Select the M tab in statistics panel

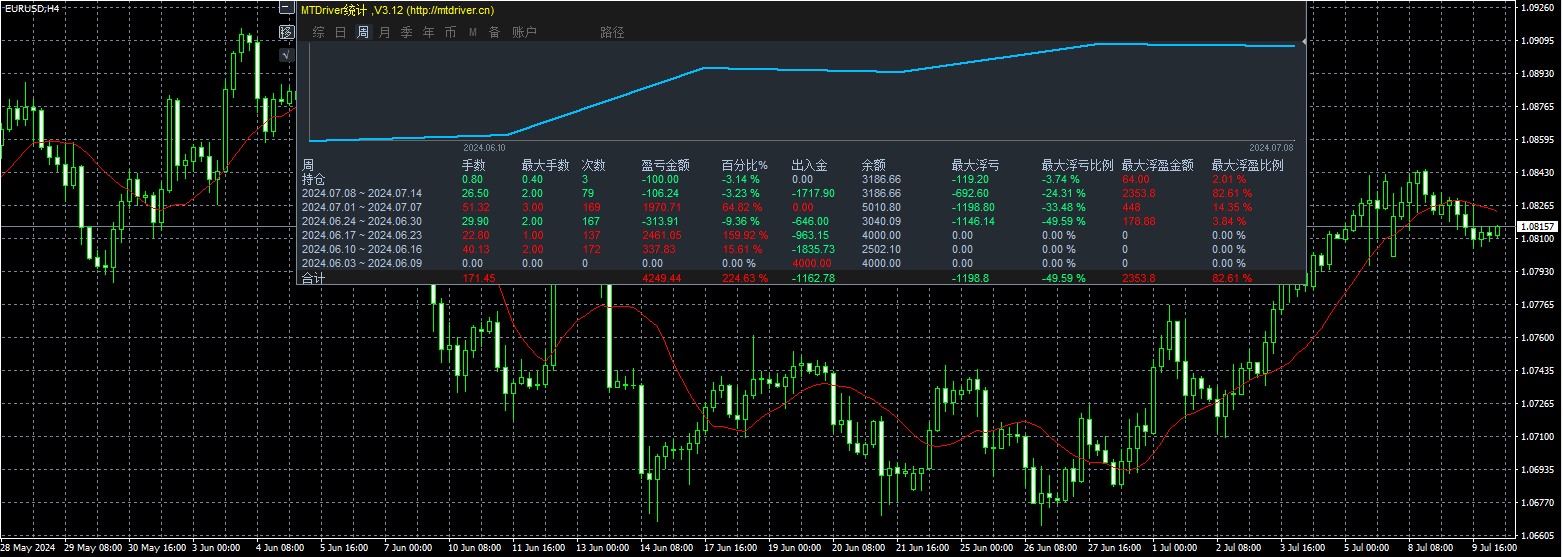(x=473, y=32)
